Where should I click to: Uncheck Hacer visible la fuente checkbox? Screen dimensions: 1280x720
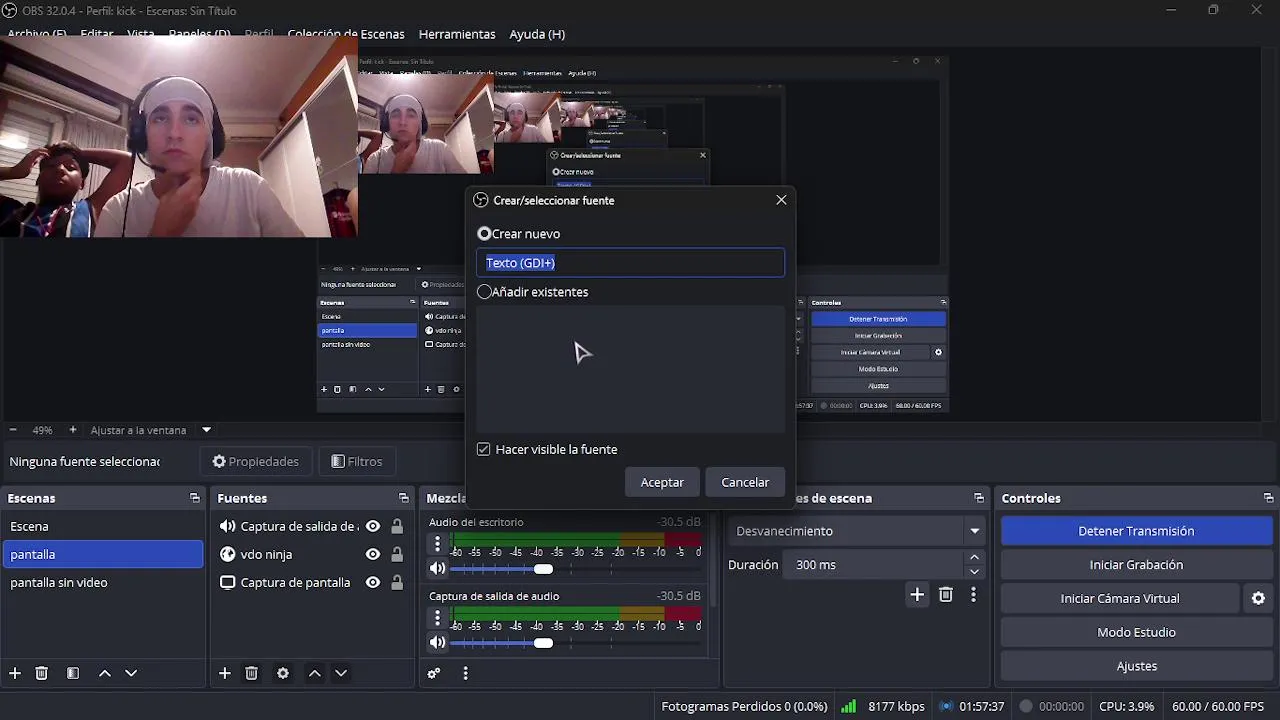[x=484, y=449]
